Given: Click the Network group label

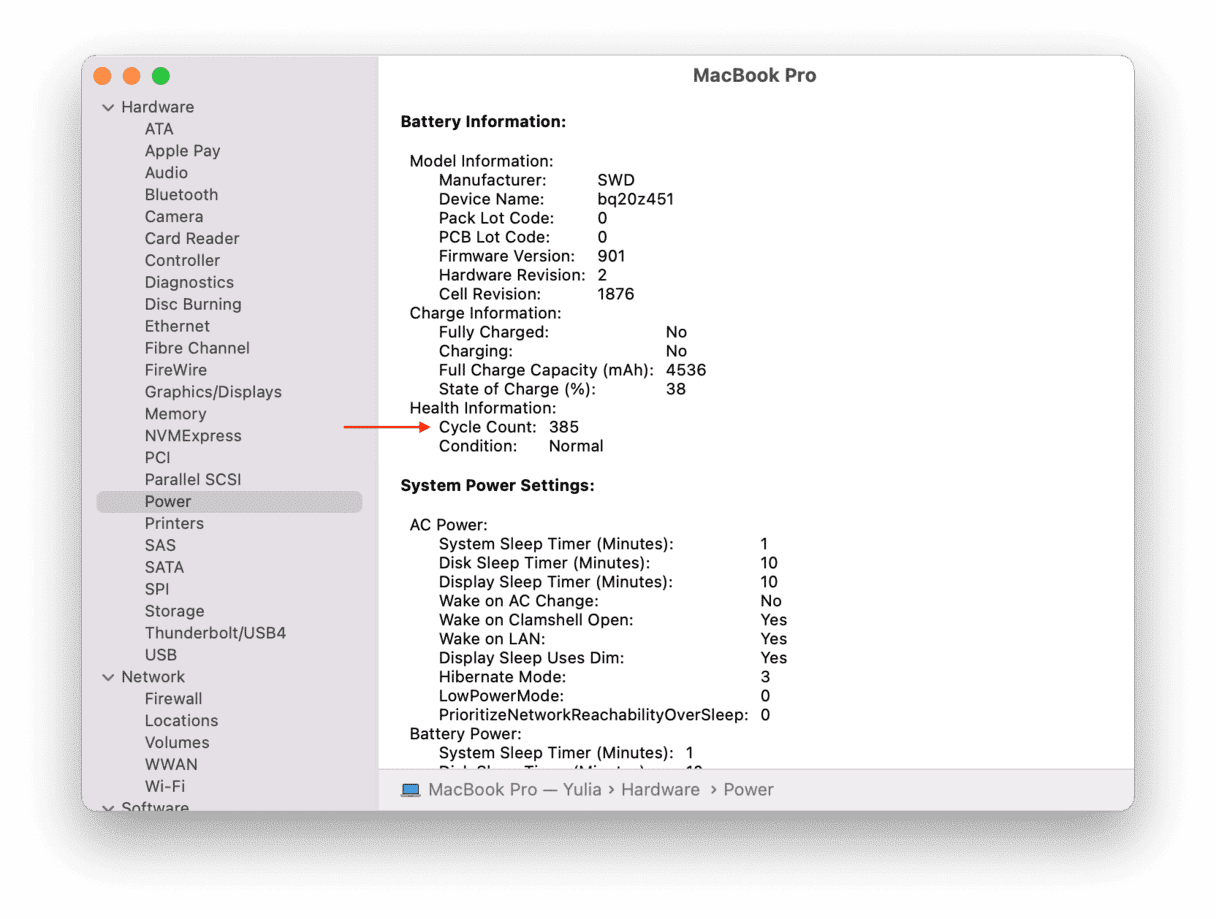Looking at the screenshot, I should [153, 678].
